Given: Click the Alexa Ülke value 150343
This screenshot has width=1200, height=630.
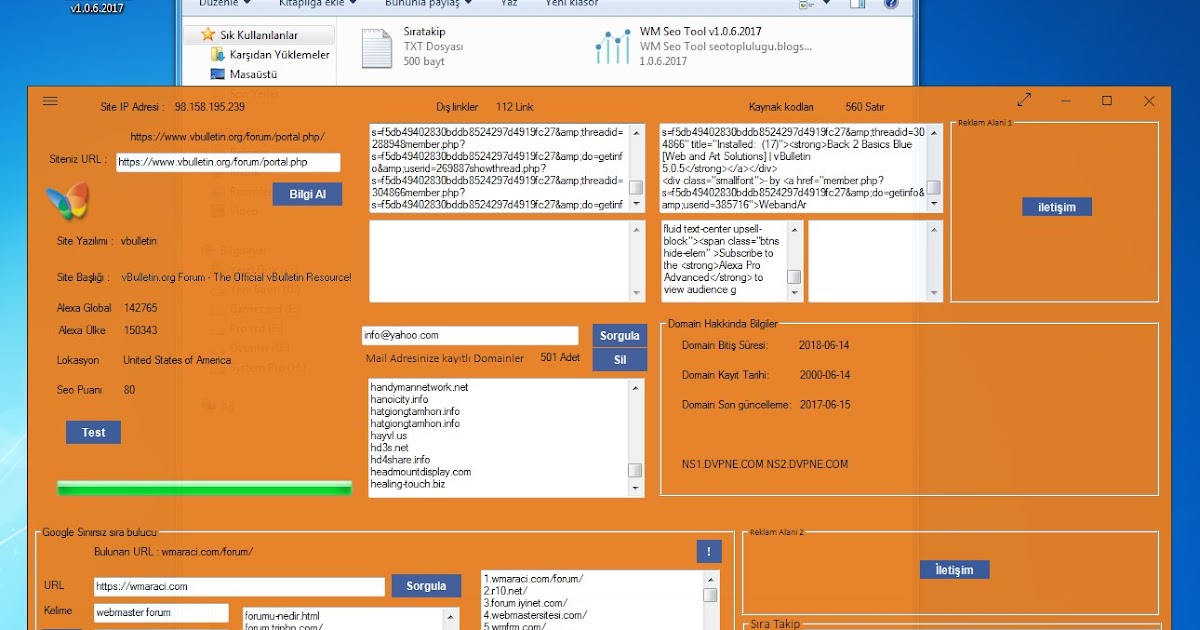Looking at the screenshot, I should [x=141, y=330].
